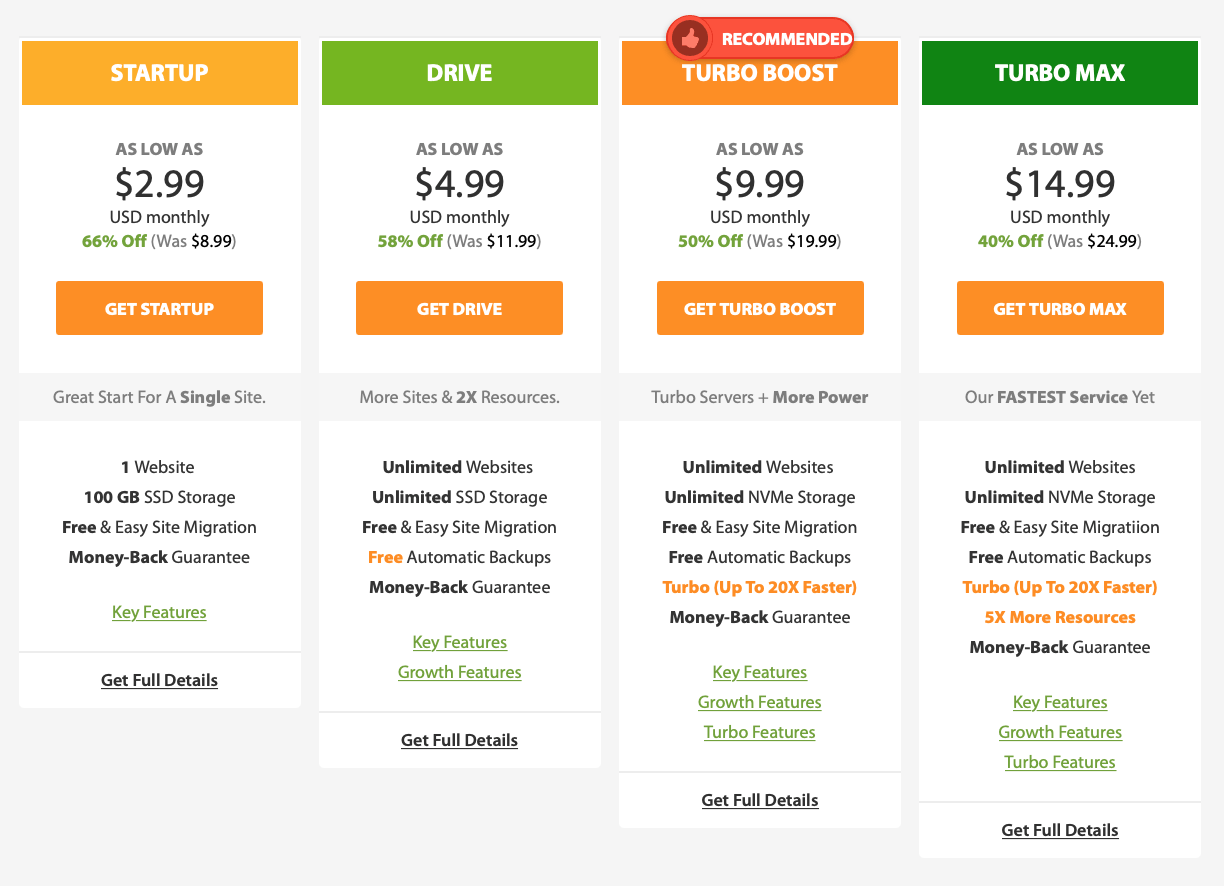Open Turbo Features under Turbo Boost

(760, 731)
